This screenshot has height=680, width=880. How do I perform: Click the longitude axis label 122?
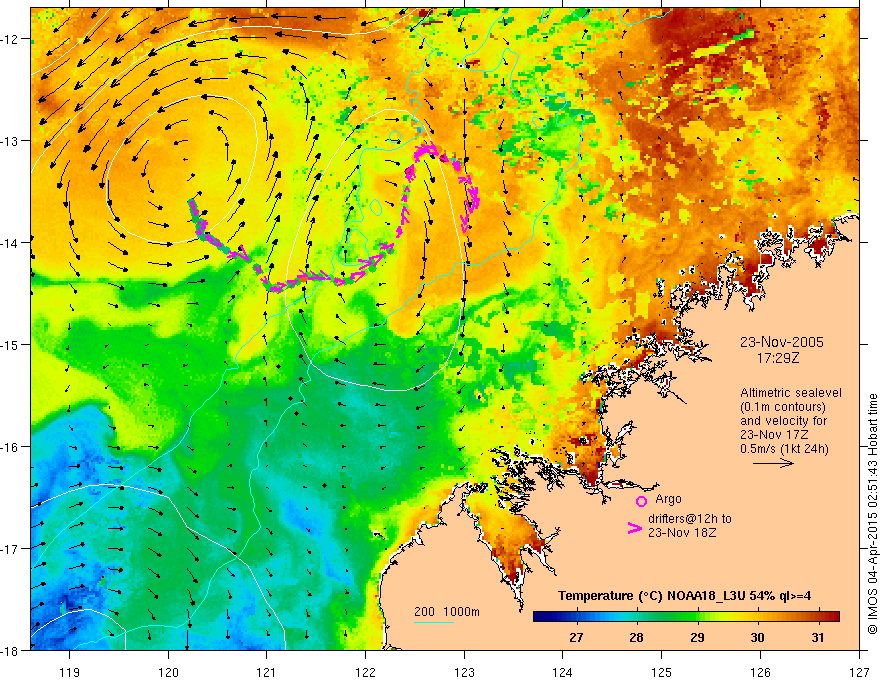365,672
